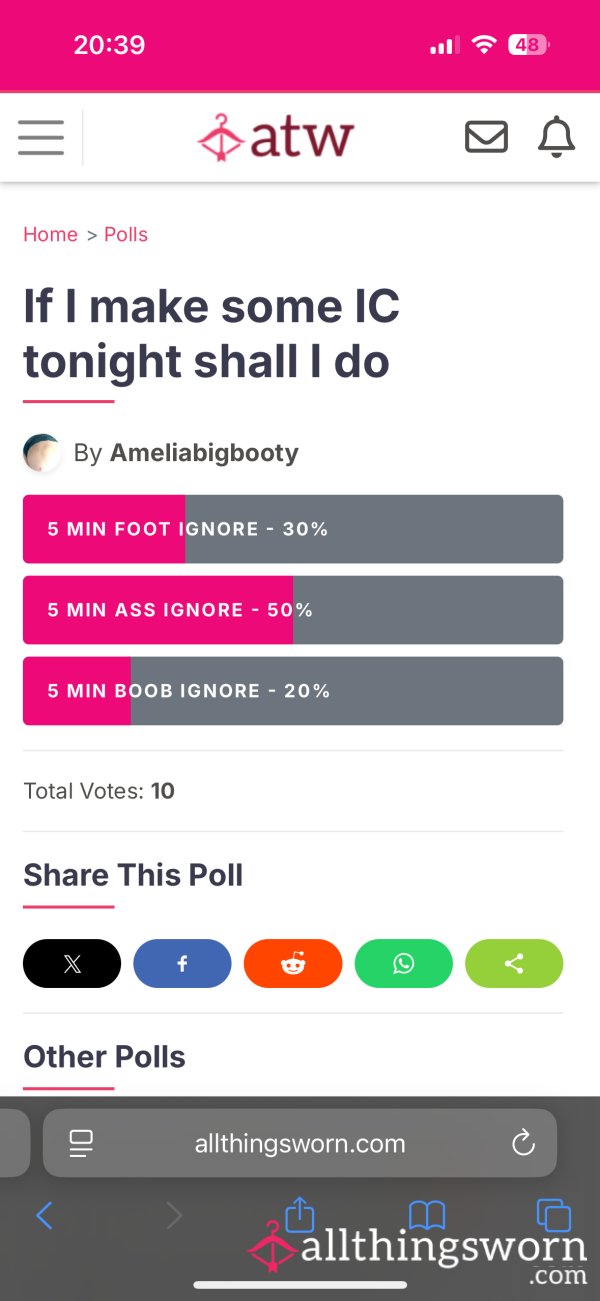Image resolution: width=600 pixels, height=1301 pixels.
Task: Tap the allthingsworn.com address bar
Action: (x=300, y=1143)
